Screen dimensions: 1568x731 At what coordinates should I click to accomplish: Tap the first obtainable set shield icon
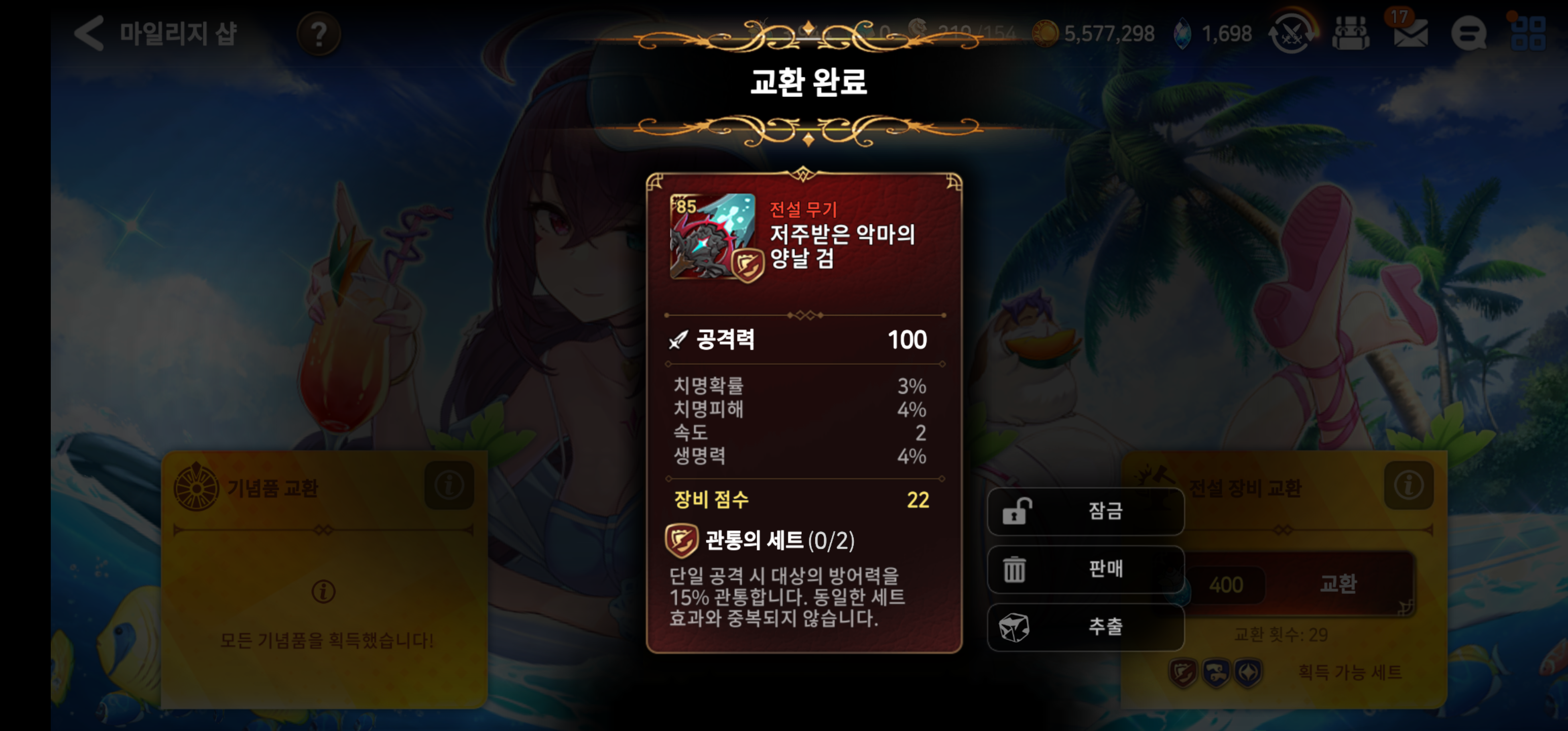point(1183,673)
